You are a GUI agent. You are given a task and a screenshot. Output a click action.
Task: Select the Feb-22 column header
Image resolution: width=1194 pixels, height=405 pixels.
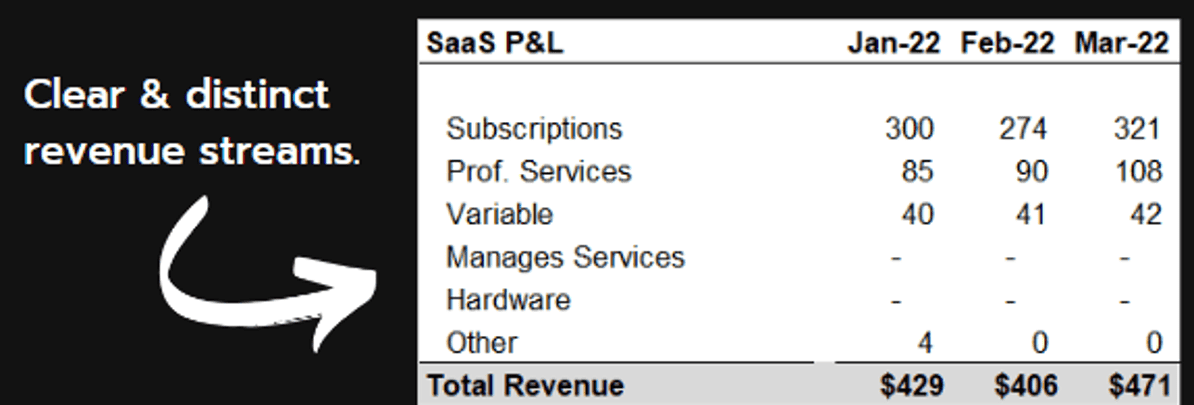coord(1007,43)
